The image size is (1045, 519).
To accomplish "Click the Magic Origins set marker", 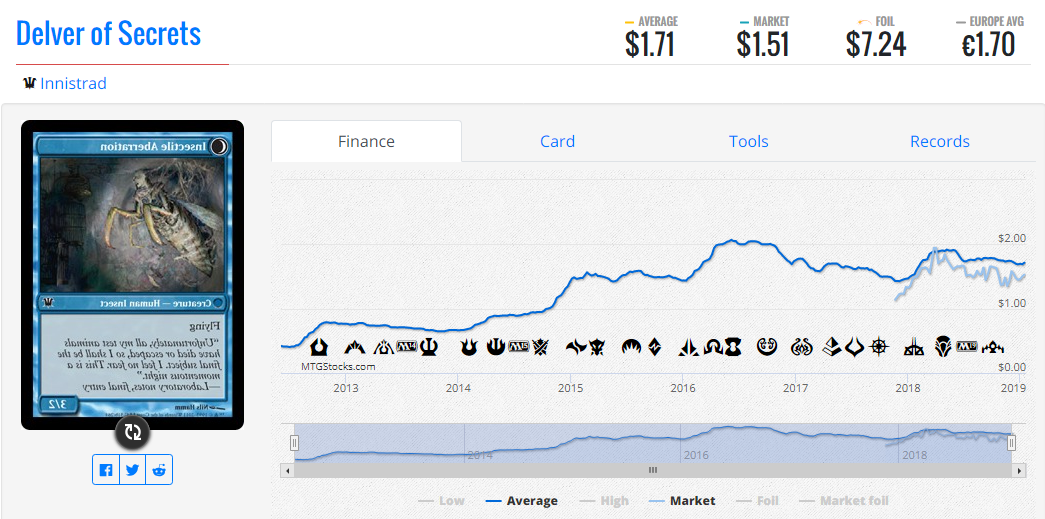I will pos(632,346).
